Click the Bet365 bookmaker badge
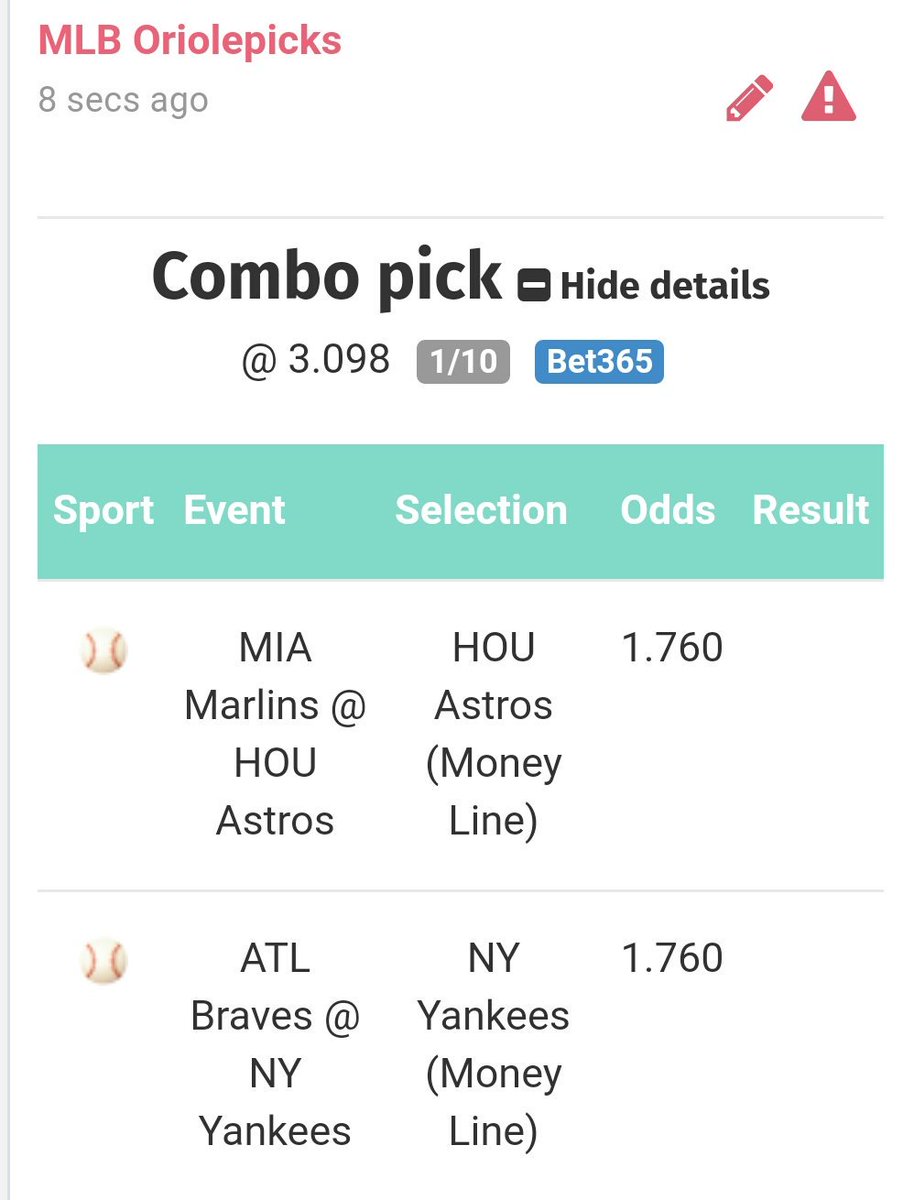This screenshot has height=1200, width=903. pos(599,361)
